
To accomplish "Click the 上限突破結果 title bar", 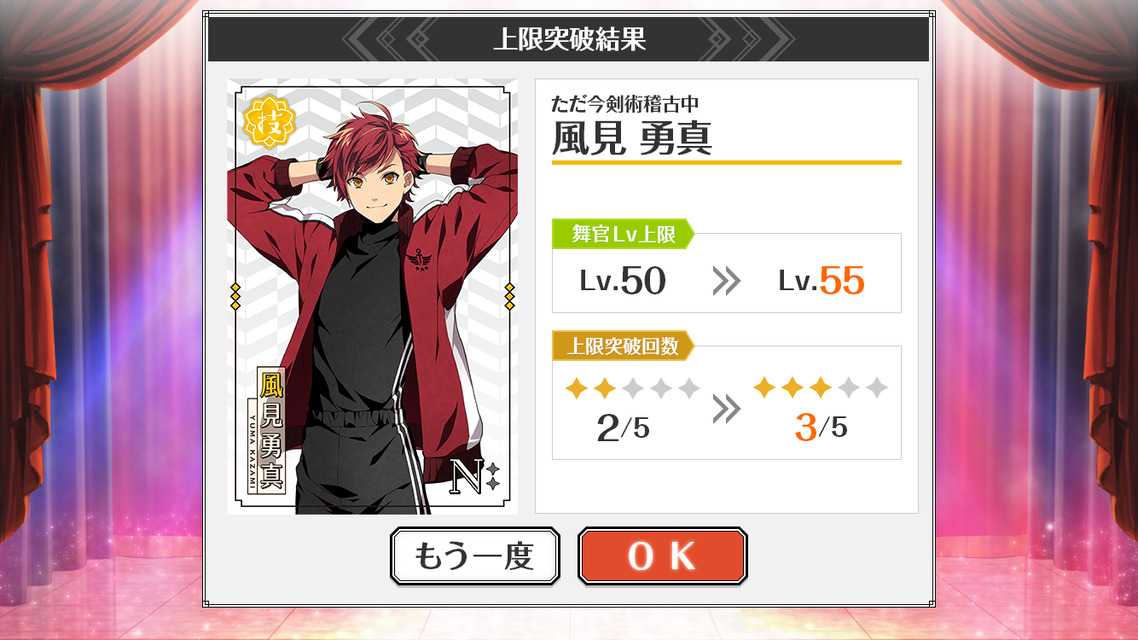I will point(568,38).
